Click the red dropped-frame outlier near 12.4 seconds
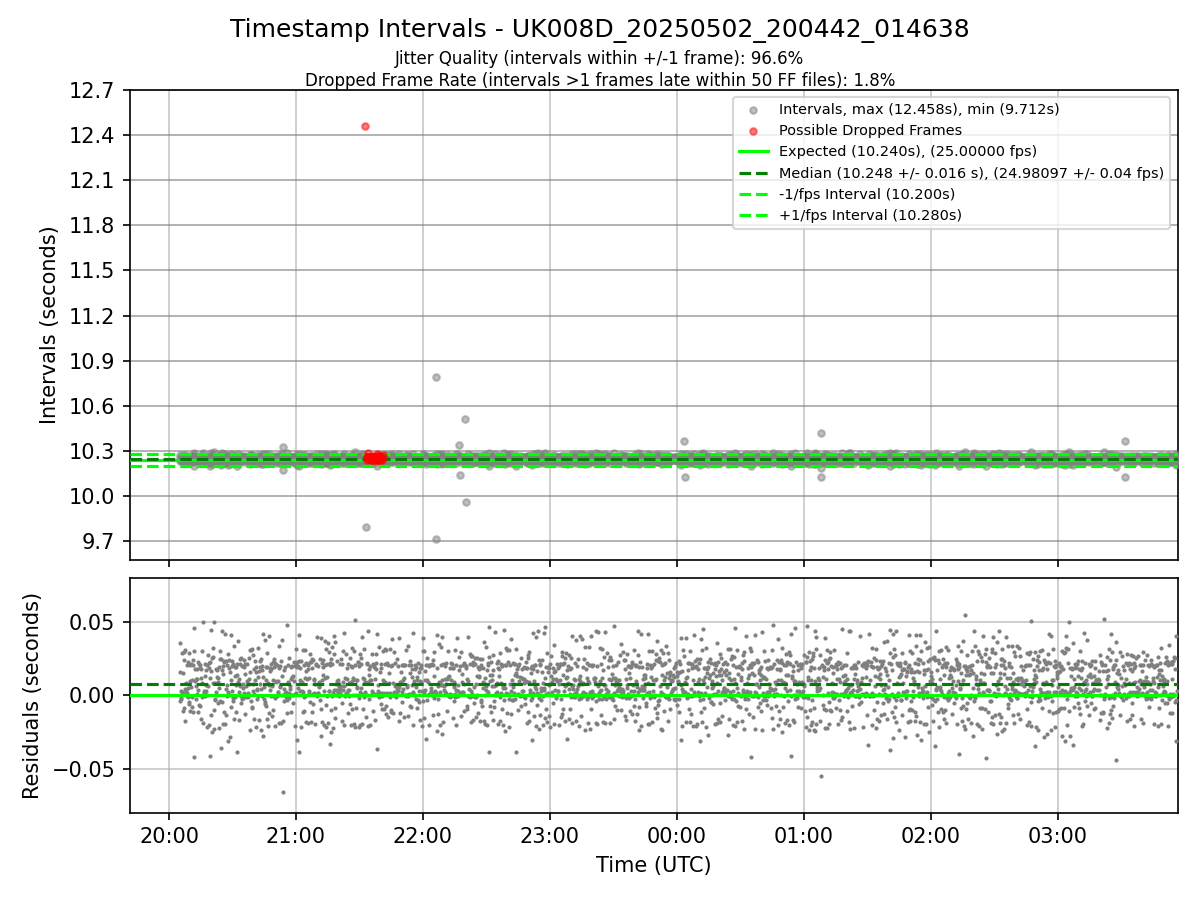1200x900 pixels. pyautogui.click(x=365, y=126)
